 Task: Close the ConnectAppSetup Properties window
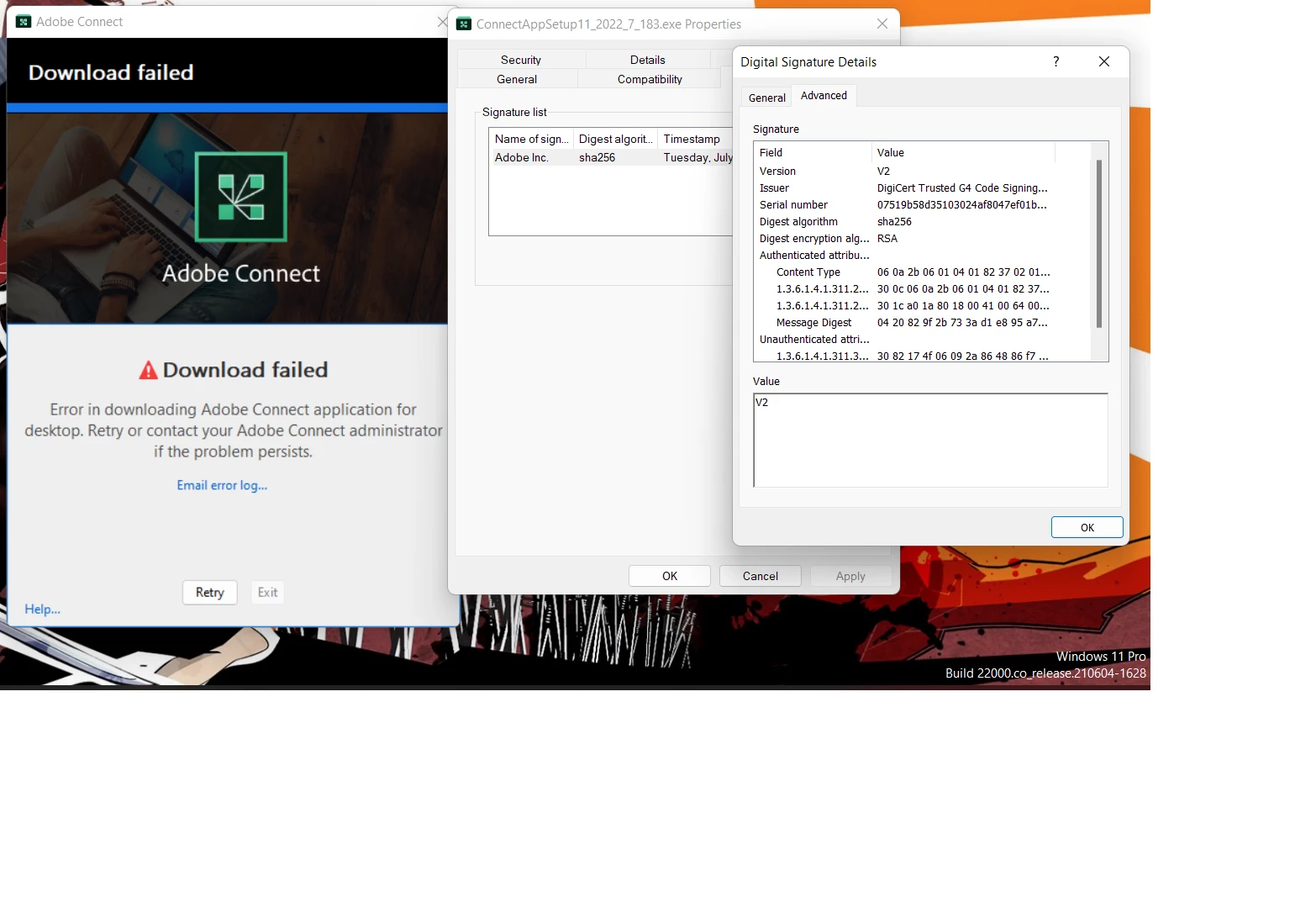pyautogui.click(x=882, y=24)
